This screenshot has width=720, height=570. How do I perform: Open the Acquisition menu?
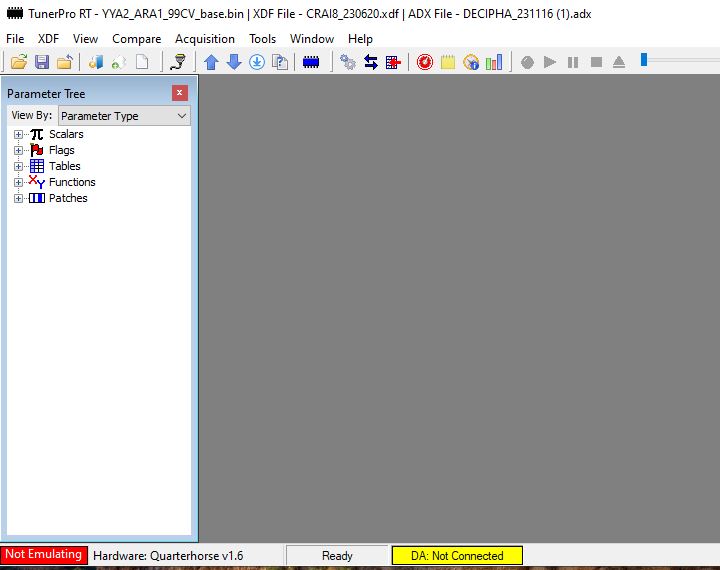[205, 39]
